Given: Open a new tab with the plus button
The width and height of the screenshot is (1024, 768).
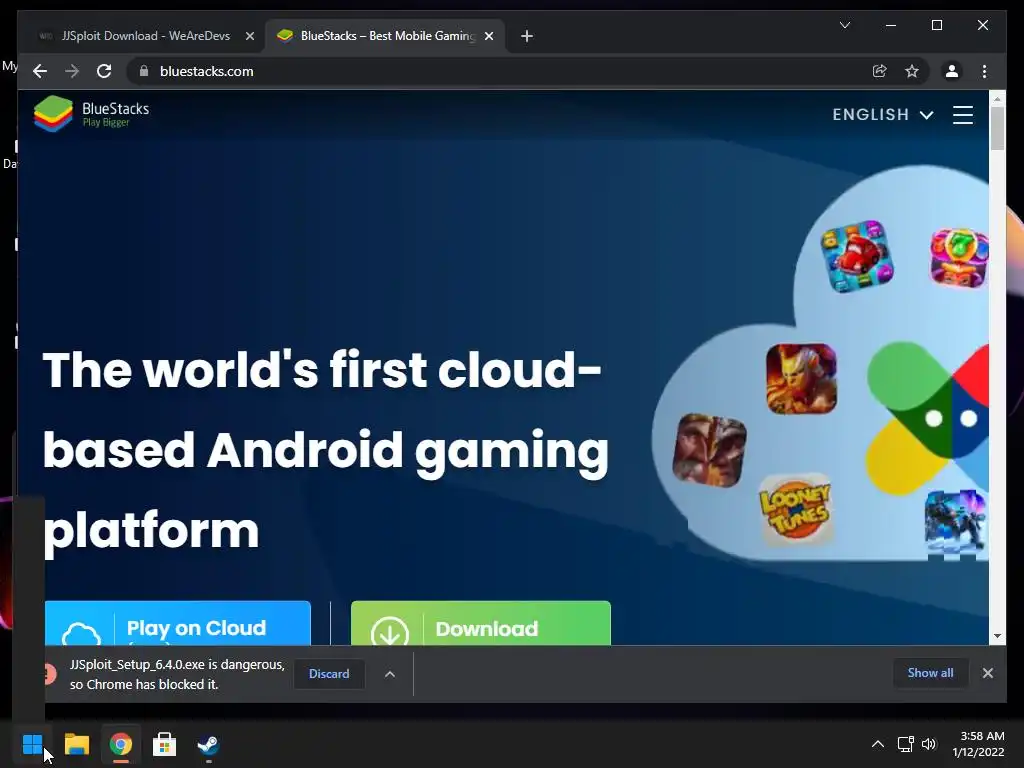Looking at the screenshot, I should (x=527, y=36).
